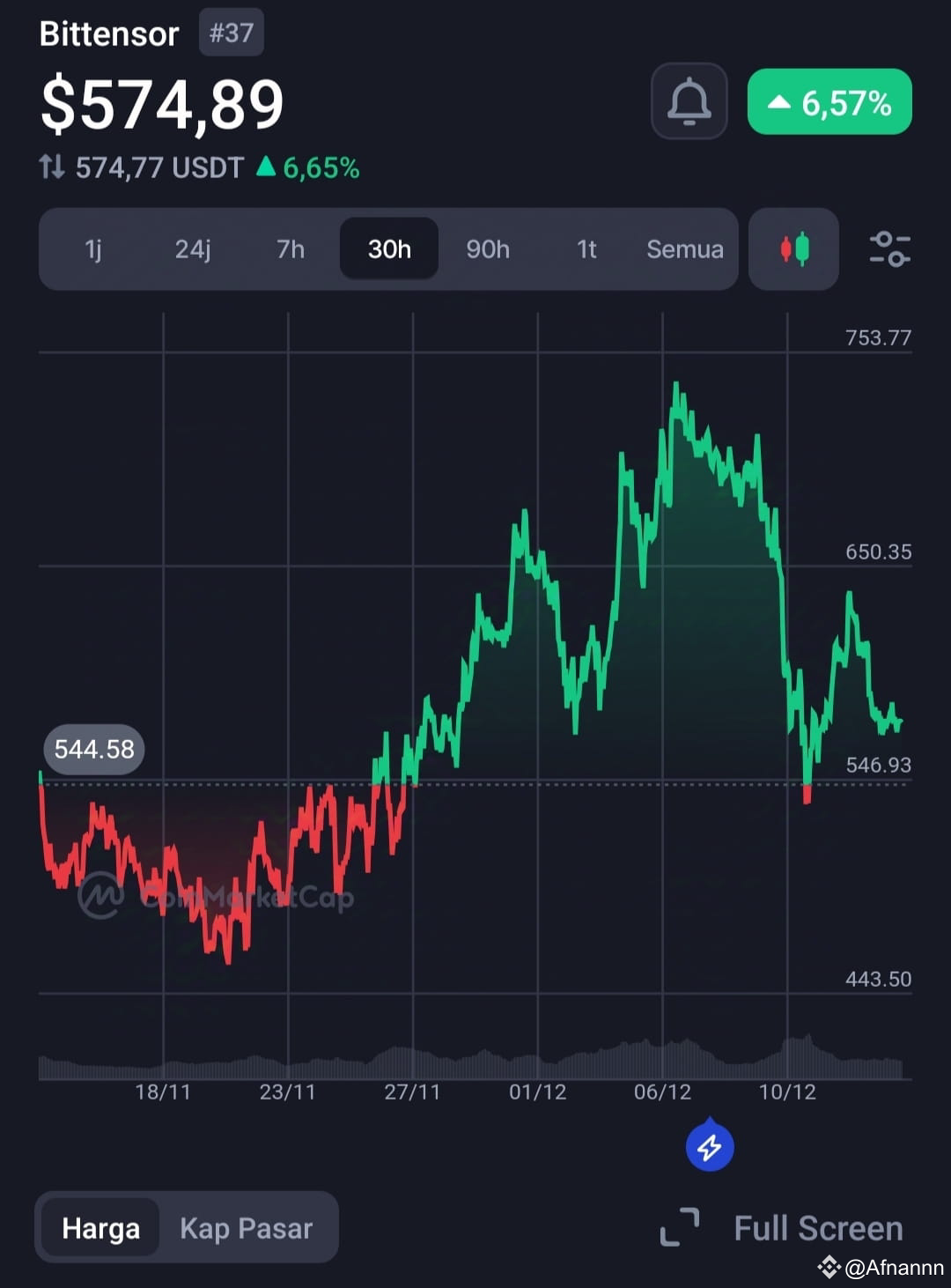Open the chart display settings sliders icon
The image size is (951, 1288).
[x=891, y=249]
